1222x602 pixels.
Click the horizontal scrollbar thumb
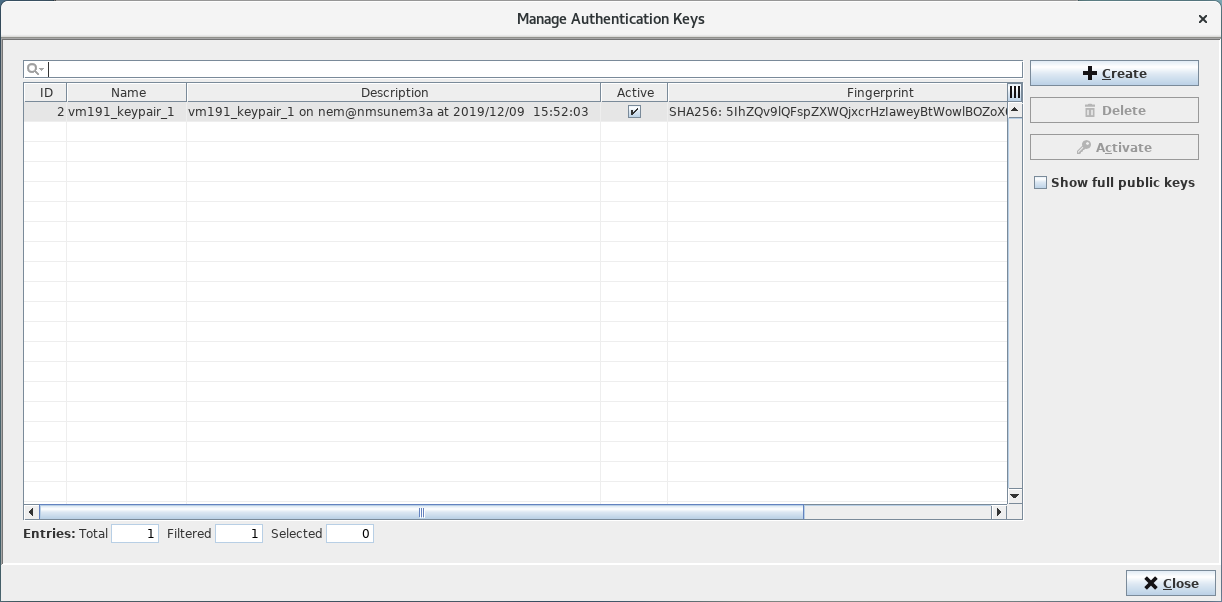(x=421, y=512)
